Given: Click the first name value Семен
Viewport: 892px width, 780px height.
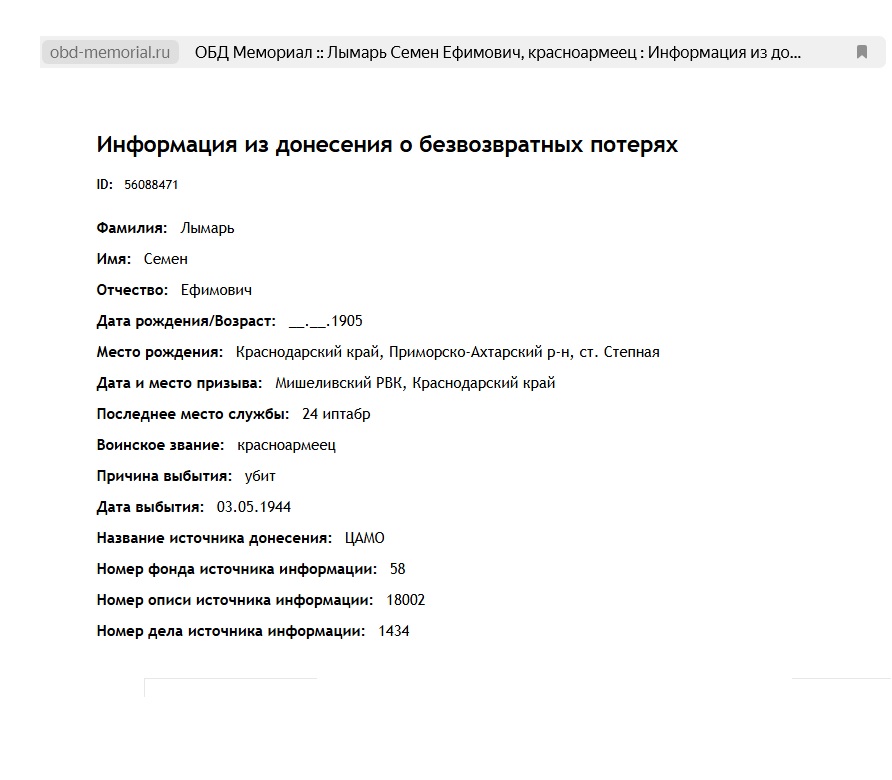Looking at the screenshot, I should click(x=166, y=259).
